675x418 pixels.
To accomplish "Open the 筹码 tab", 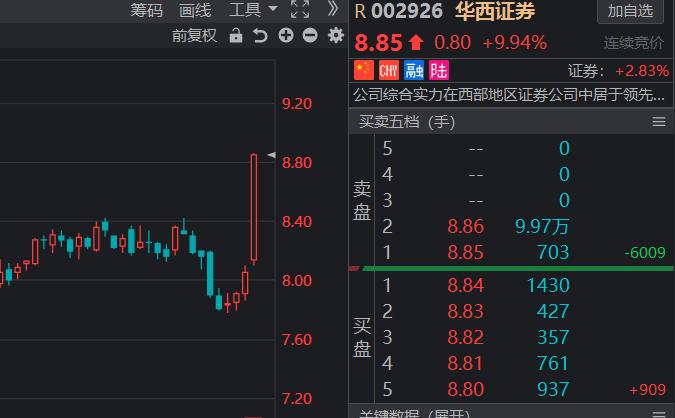I will click(146, 10).
